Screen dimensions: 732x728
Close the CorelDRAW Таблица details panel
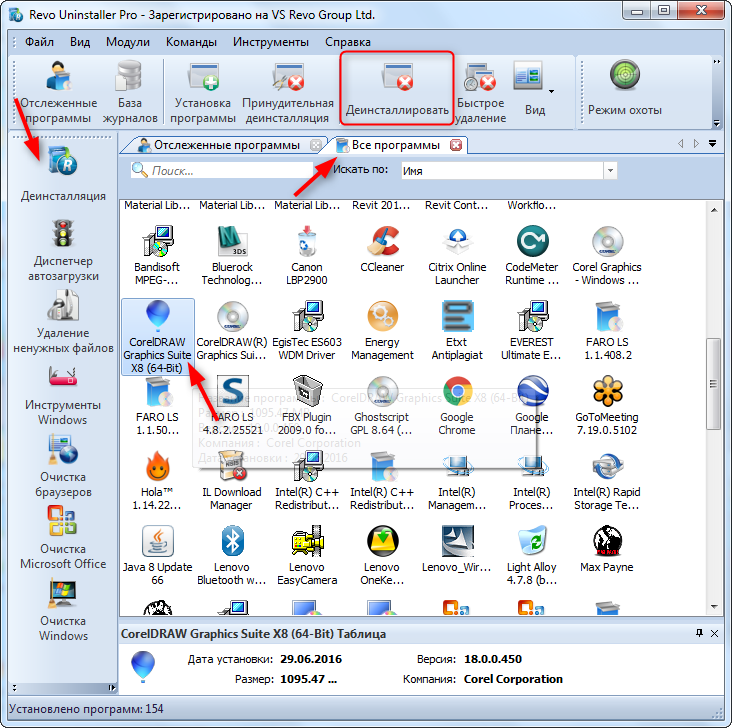(x=714, y=633)
